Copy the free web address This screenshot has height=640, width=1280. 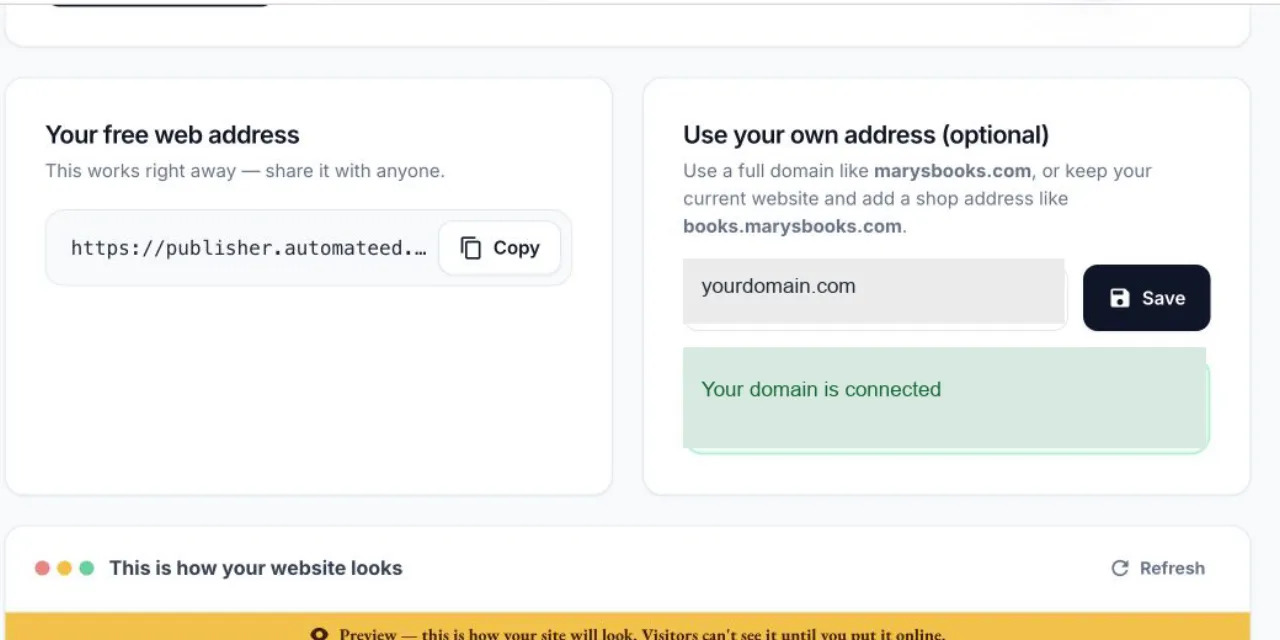click(x=499, y=248)
